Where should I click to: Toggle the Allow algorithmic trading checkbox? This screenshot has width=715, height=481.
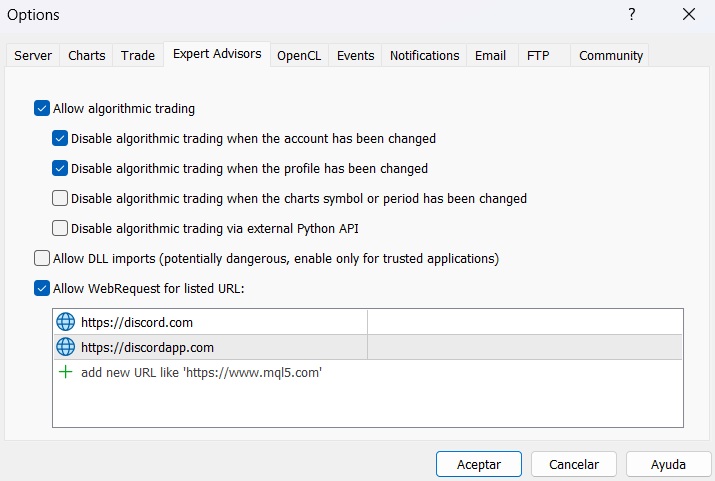coord(42,109)
